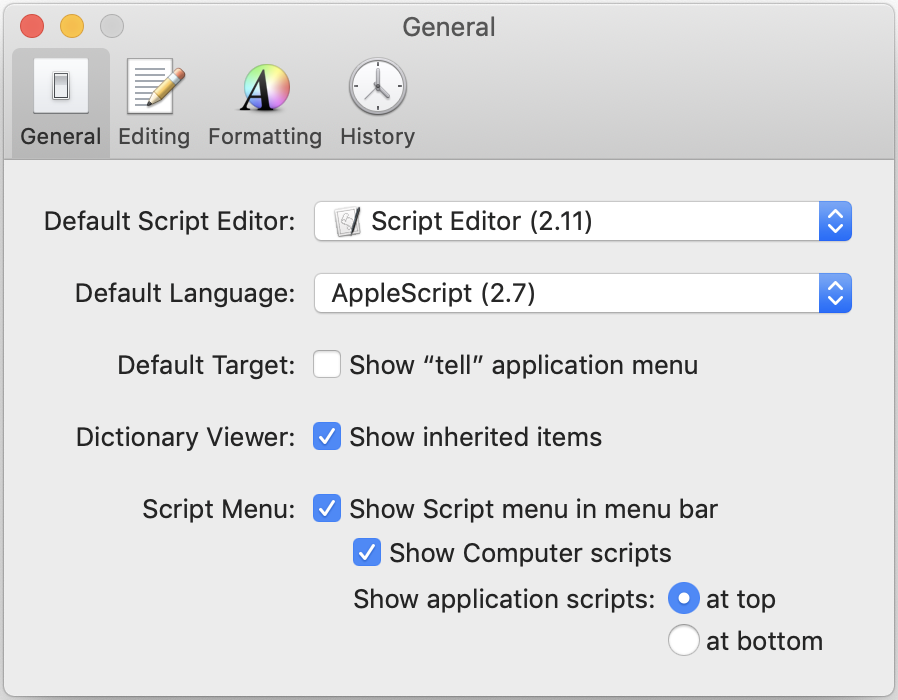The width and height of the screenshot is (898, 700).
Task: Select the "at bottom" radio button
Action: pos(683,641)
